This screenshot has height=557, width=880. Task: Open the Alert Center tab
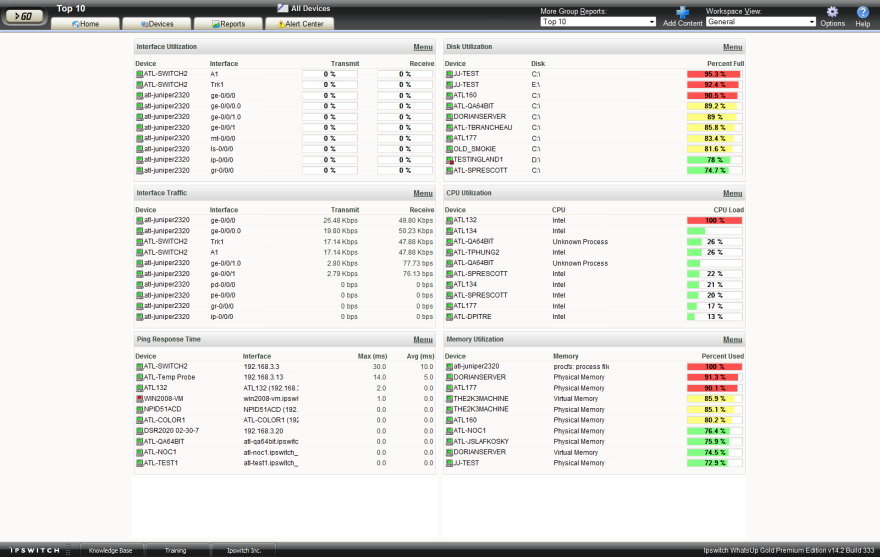[299, 24]
